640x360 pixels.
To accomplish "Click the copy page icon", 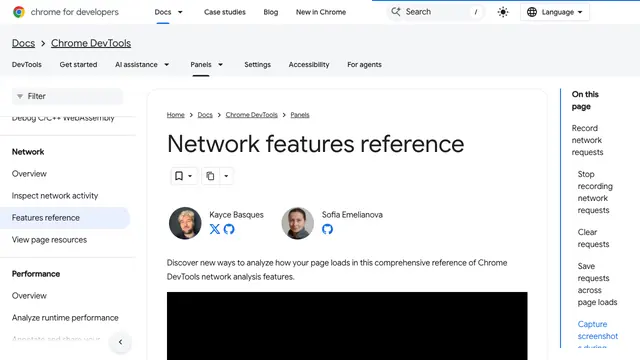I will pos(210,176).
